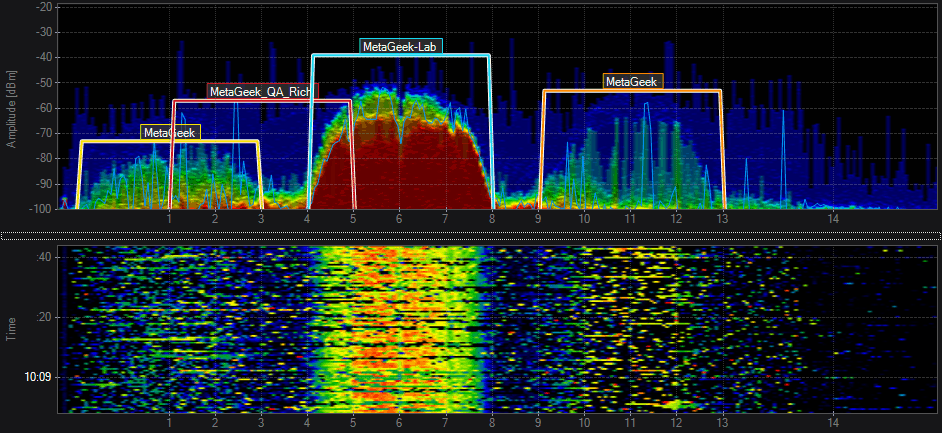Click channel 8 on the waterfall graph axis
The height and width of the screenshot is (433, 942).
pyautogui.click(x=491, y=423)
